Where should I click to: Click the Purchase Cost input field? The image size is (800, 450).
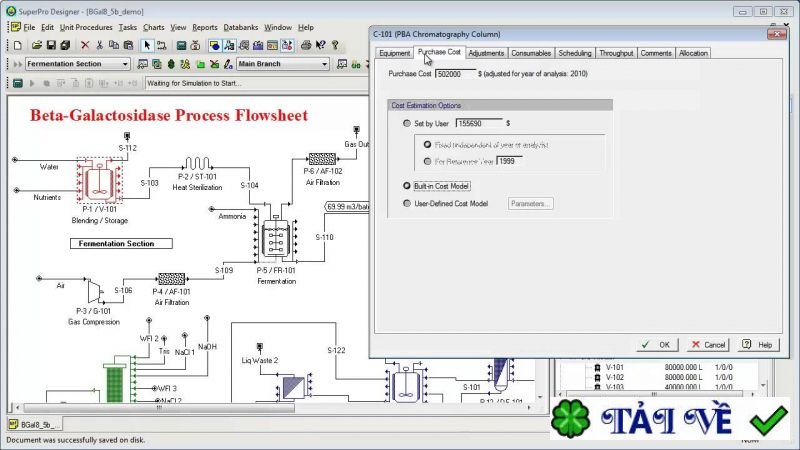point(455,74)
